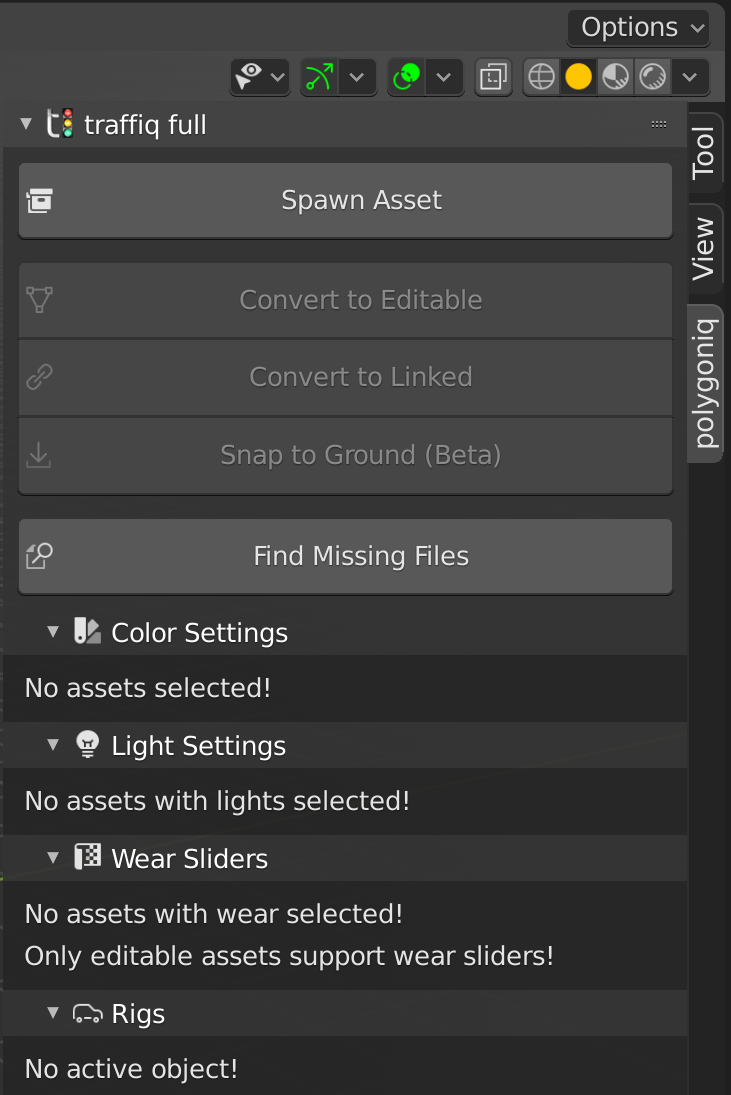Open the Options dropdown
The width and height of the screenshot is (731, 1095).
638,27
